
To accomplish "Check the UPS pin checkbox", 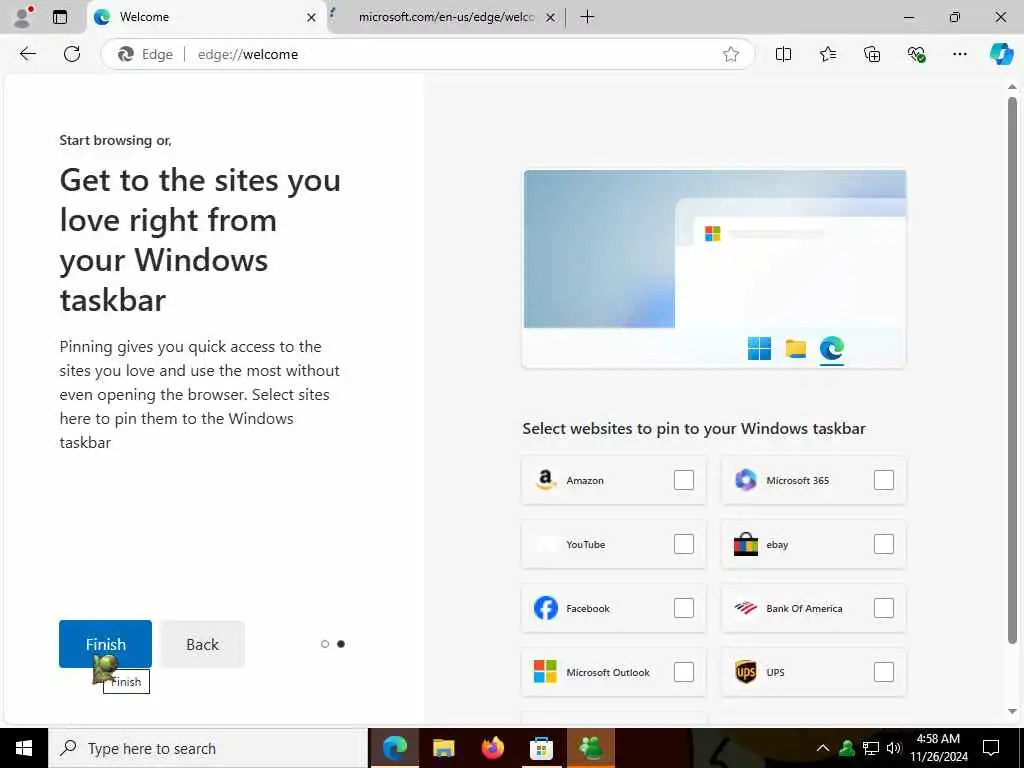I will 884,672.
